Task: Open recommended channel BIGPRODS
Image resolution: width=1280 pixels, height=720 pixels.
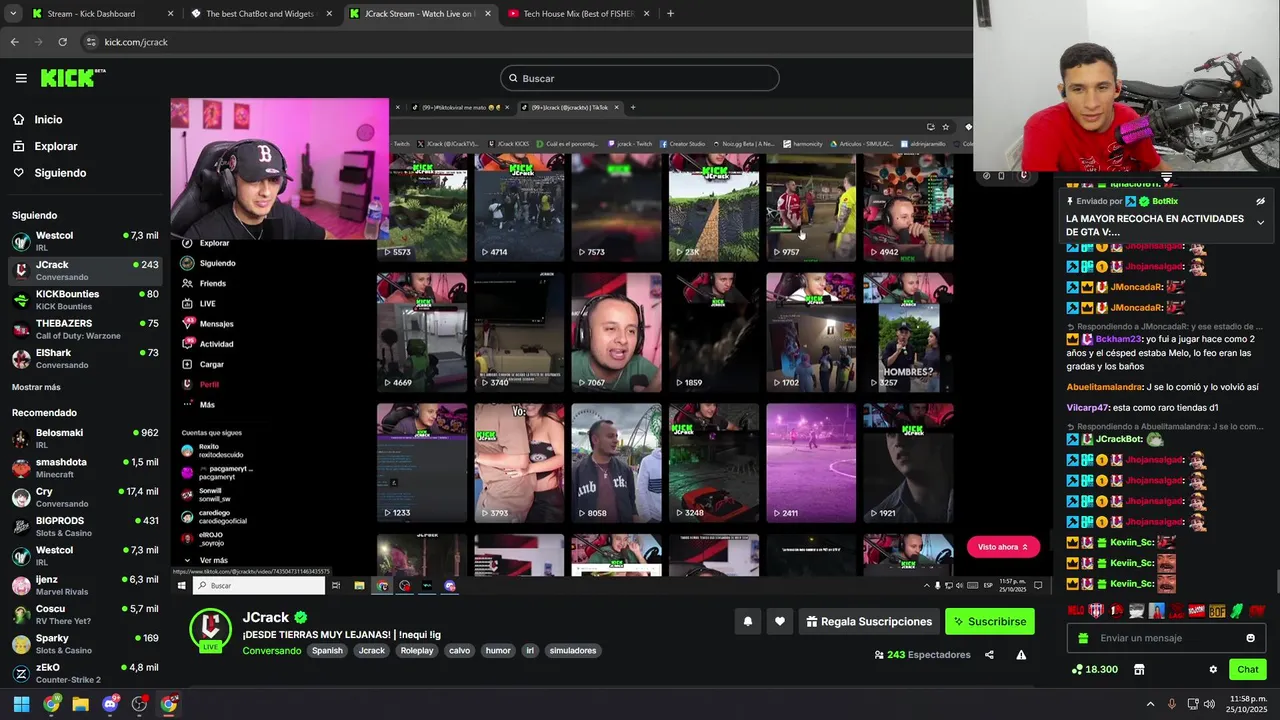Action: click(x=85, y=526)
